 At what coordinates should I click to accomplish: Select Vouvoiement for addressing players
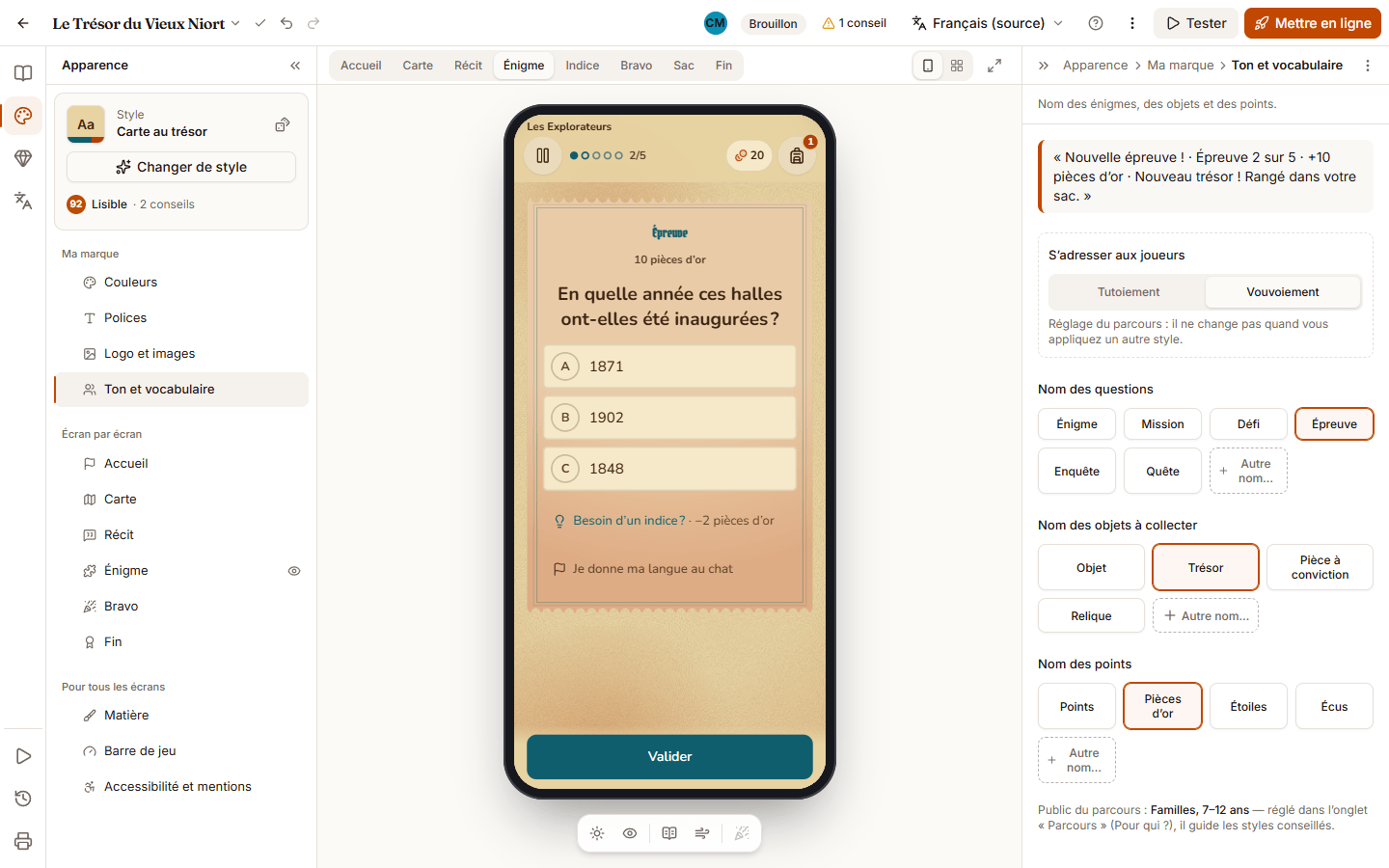(1283, 292)
